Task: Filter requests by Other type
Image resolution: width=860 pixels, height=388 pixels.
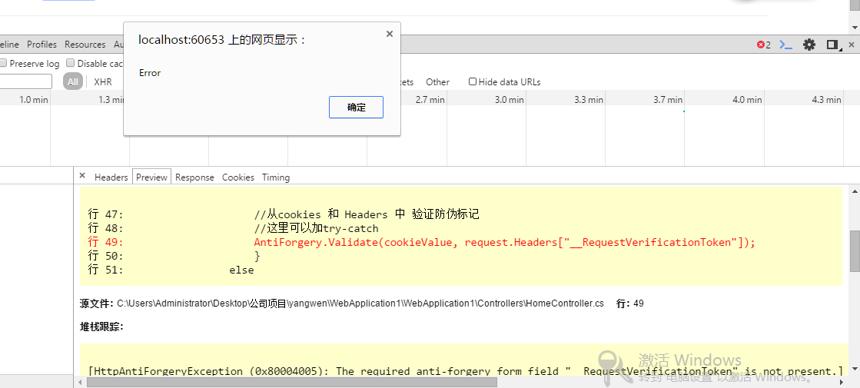Action: click(438, 82)
